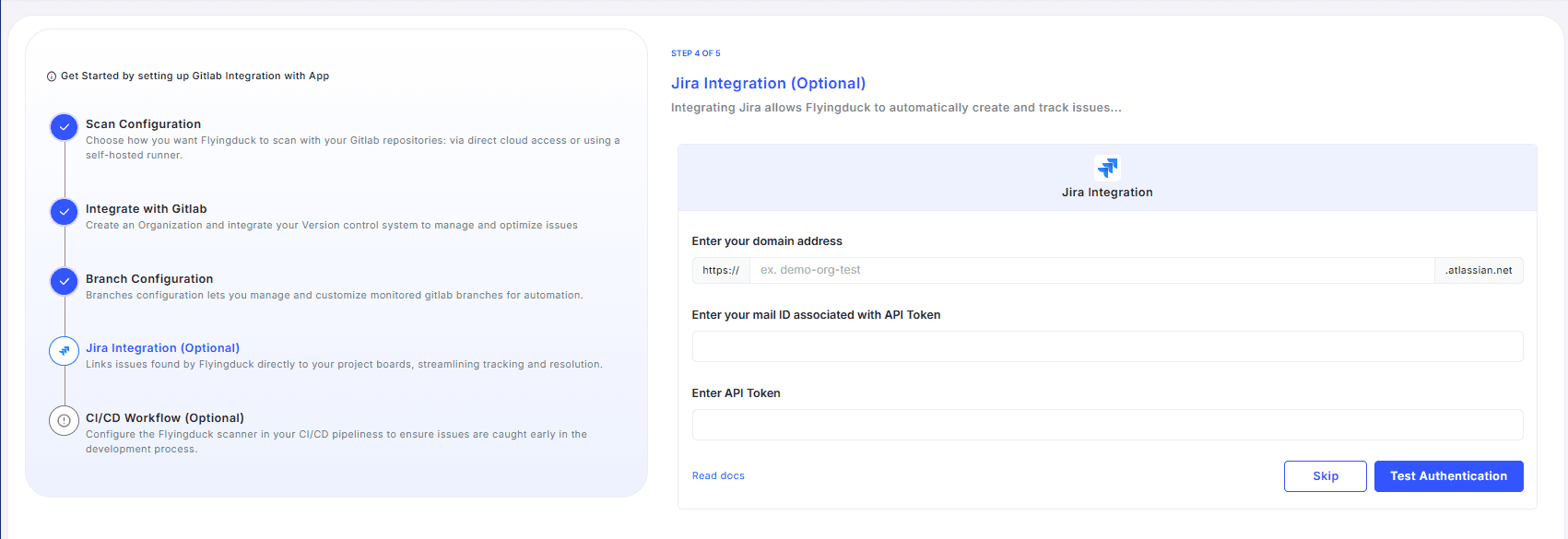Click the 'Jira Integration' card header text
The height and width of the screenshot is (539, 1568).
[x=1107, y=193]
